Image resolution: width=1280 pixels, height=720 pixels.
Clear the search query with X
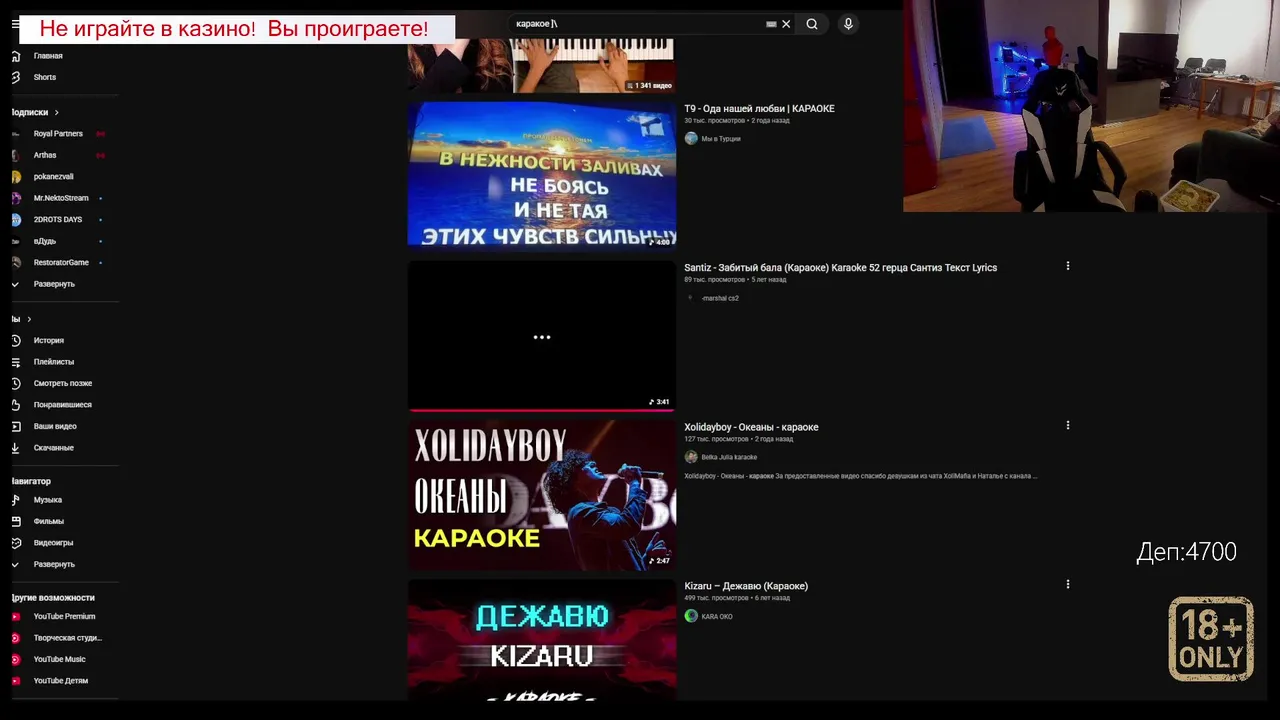[786, 24]
